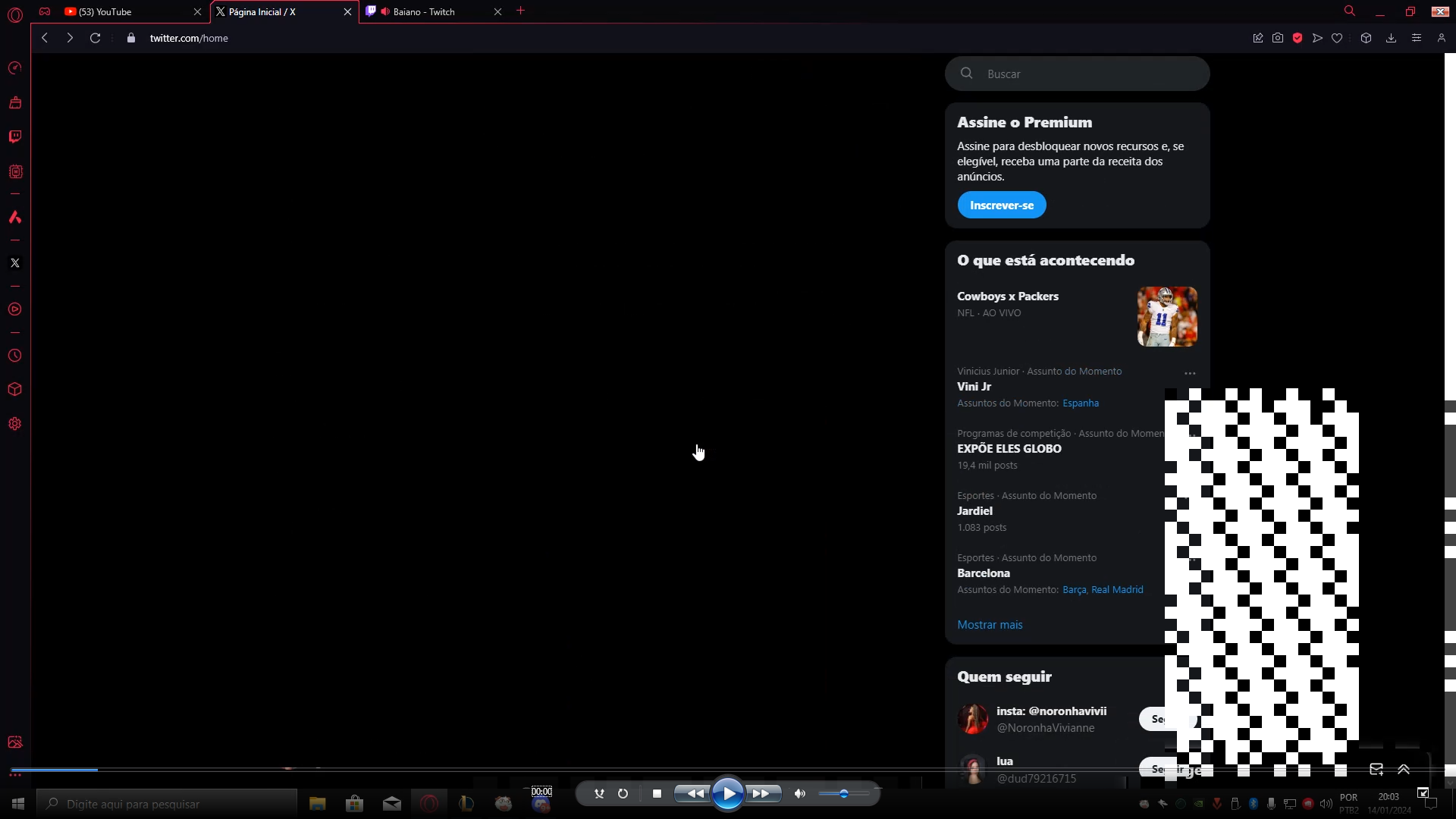The width and height of the screenshot is (1456, 819).
Task: Click the chip-shaped sidebar icon
Action: point(14,171)
